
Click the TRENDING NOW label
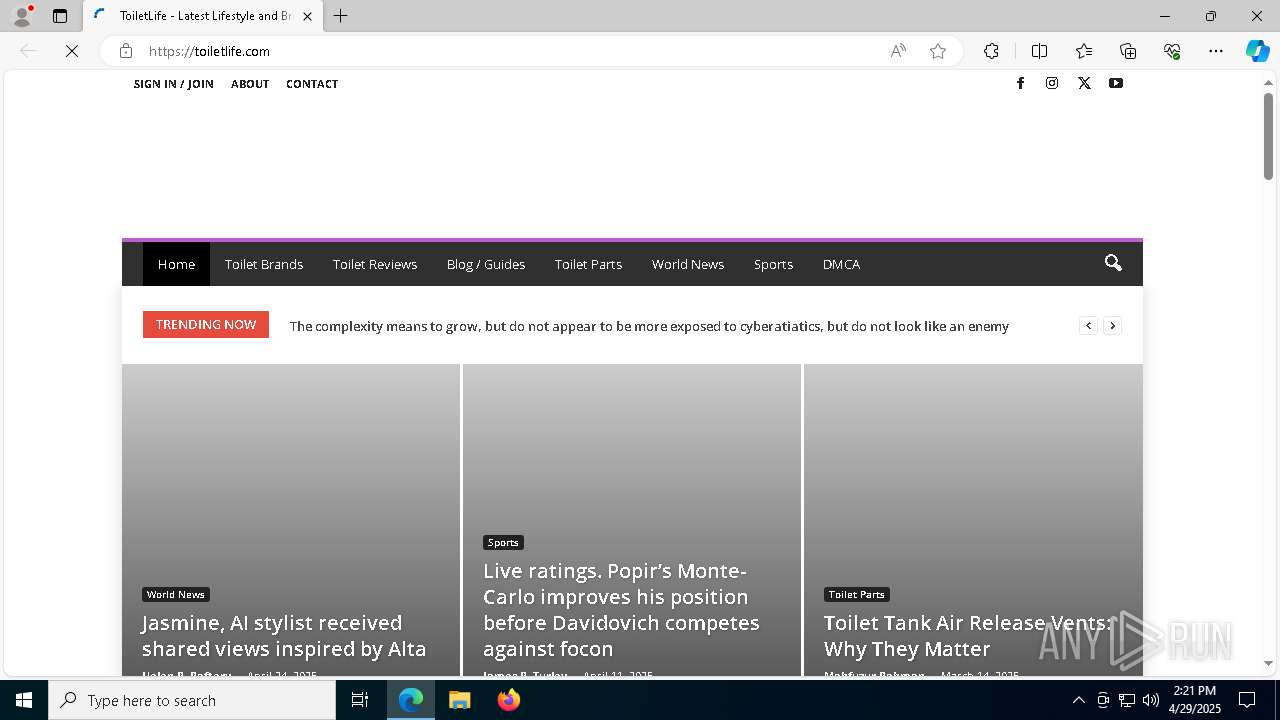pyautogui.click(x=206, y=324)
